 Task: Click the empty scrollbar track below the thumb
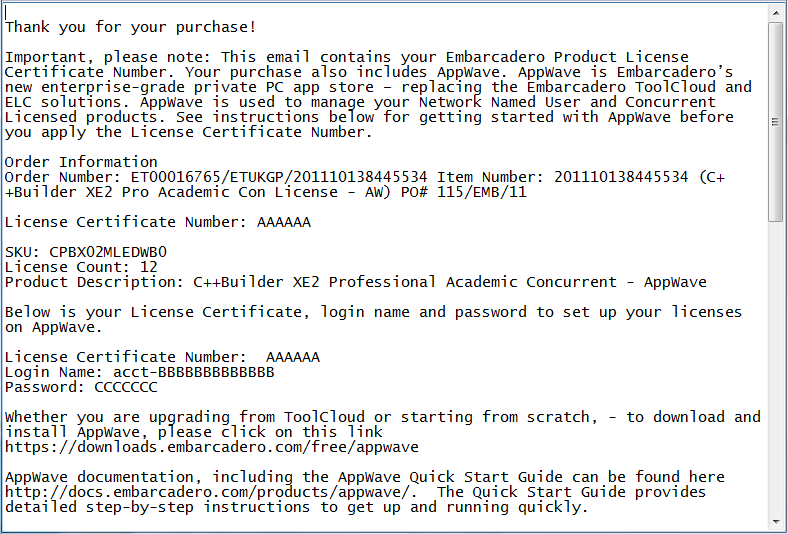[x=775, y=367]
